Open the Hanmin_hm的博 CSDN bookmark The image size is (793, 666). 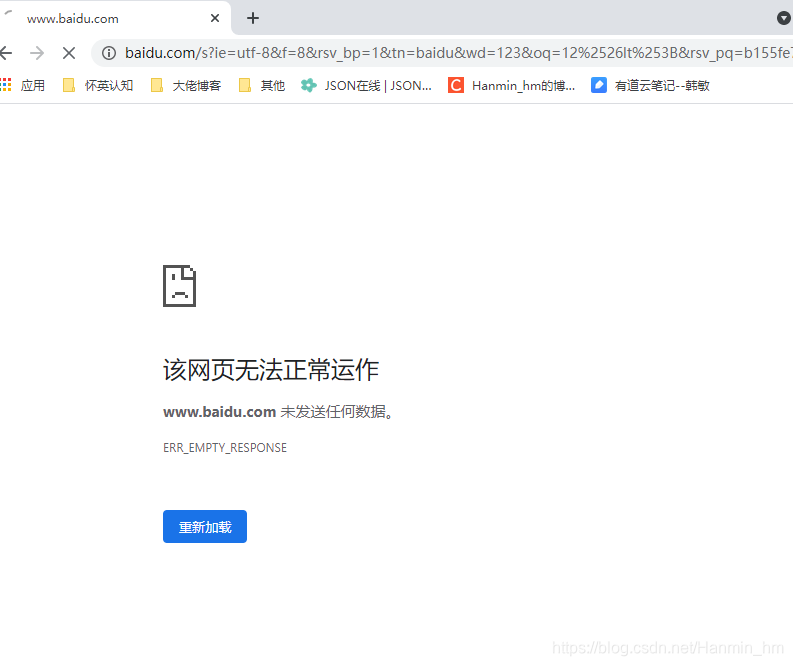click(x=512, y=85)
